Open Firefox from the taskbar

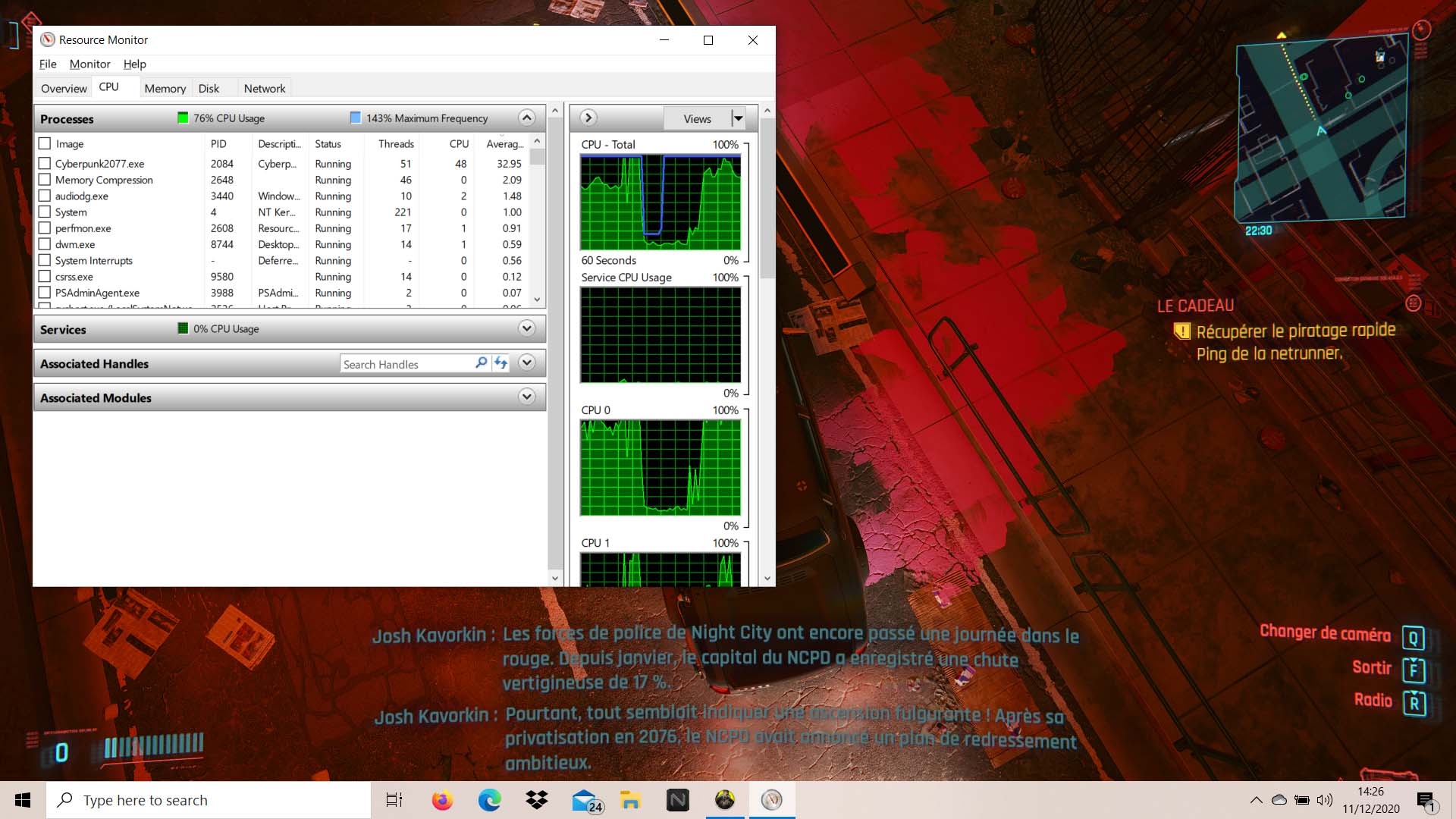pos(442,800)
